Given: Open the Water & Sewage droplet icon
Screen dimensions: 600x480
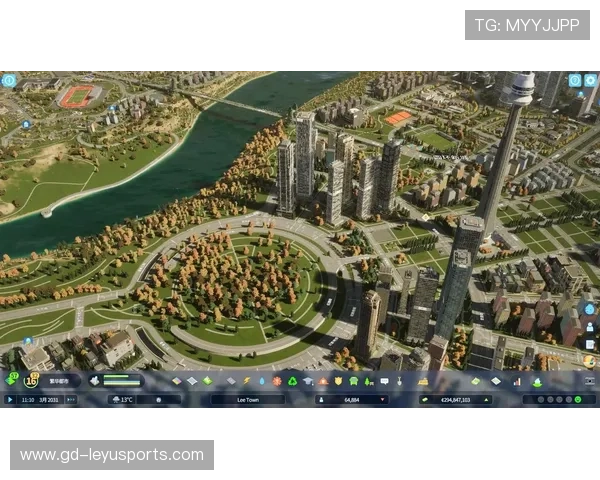Looking at the screenshot, I should [x=261, y=381].
